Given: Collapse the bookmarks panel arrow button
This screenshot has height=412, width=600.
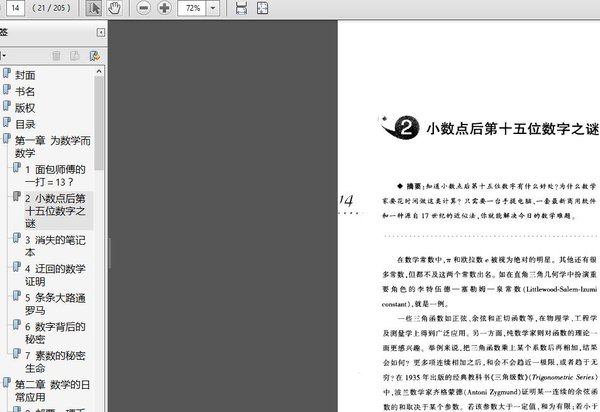Looking at the screenshot, I should coord(101,33).
